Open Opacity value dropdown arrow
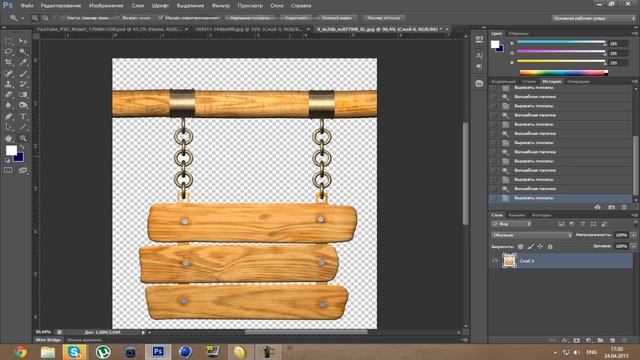Screen dimensions: 640x360 633,235
